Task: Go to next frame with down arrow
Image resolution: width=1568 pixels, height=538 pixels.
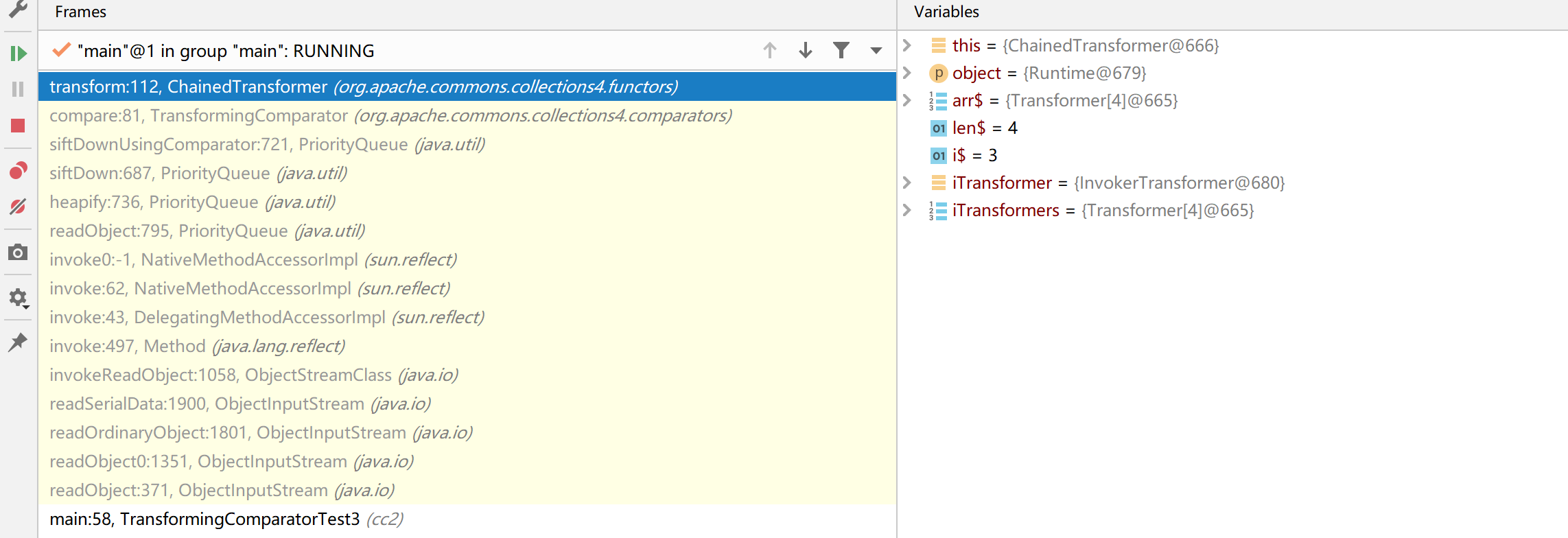Action: 806,50
